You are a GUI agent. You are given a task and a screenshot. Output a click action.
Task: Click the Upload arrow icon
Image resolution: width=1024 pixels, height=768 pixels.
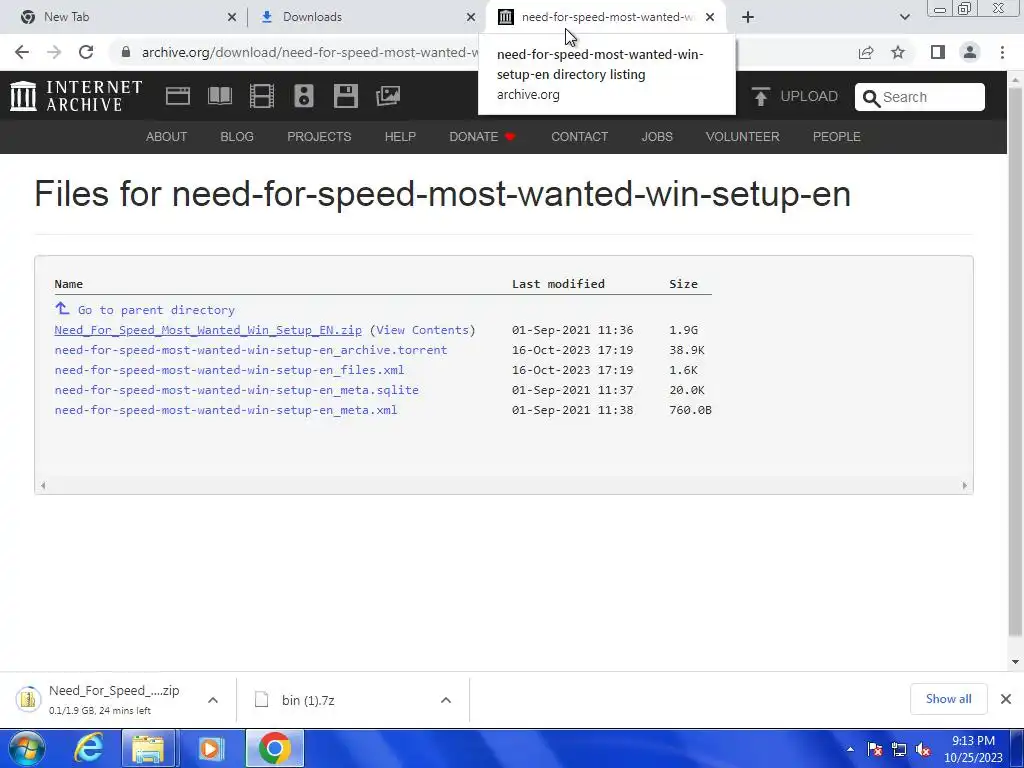click(760, 97)
